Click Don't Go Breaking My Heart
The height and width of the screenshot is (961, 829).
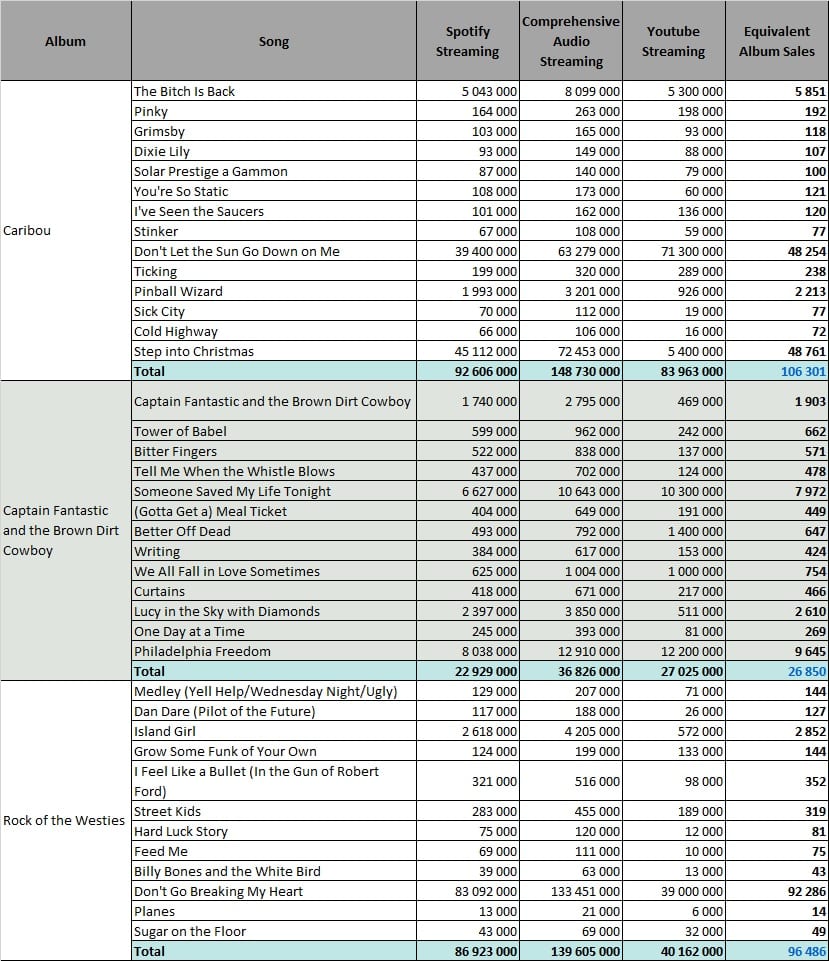pyautogui.click(x=274, y=892)
